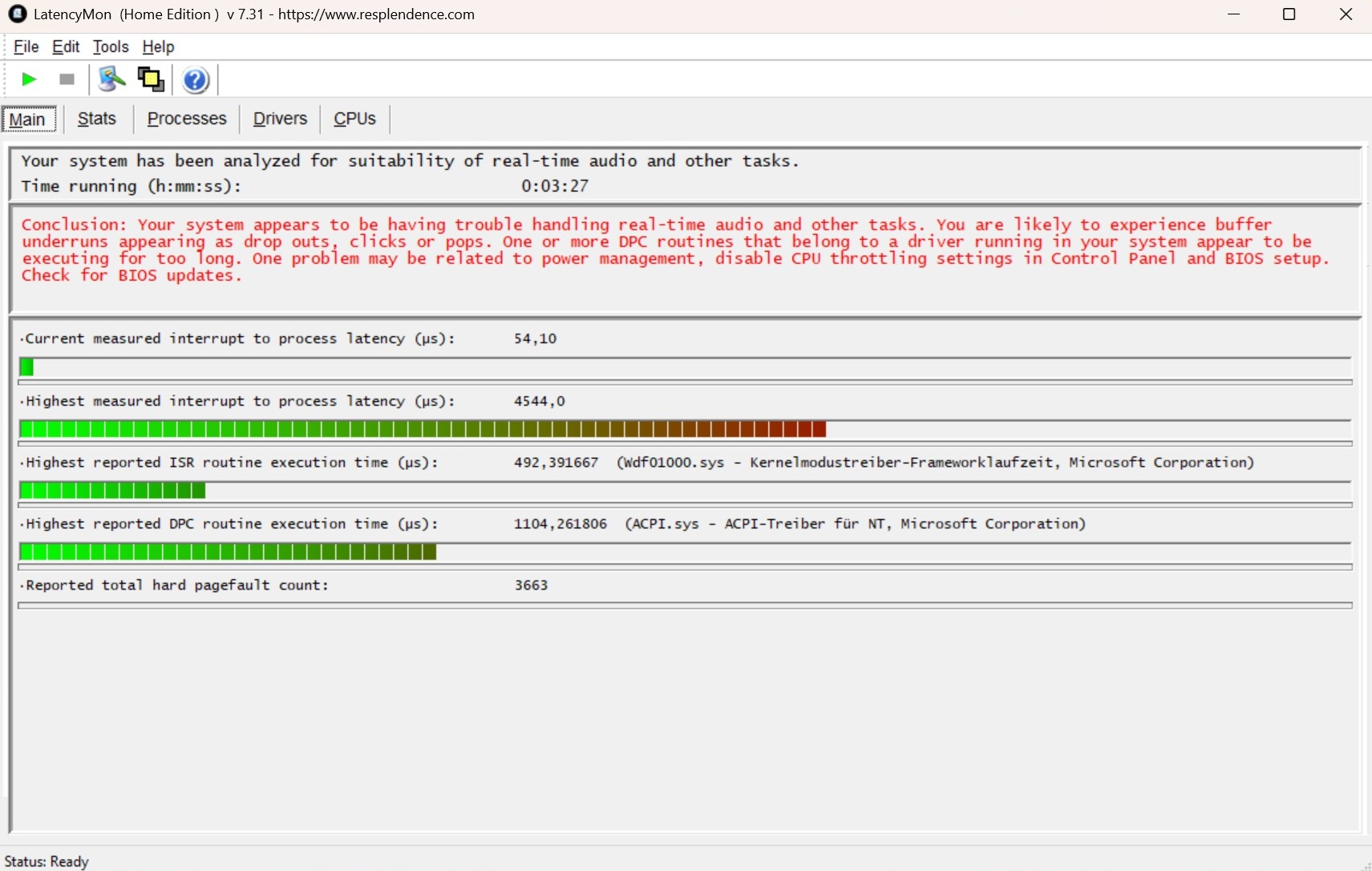Click the LatencyMon app icon in title bar
The image size is (1372, 871).
17,14
